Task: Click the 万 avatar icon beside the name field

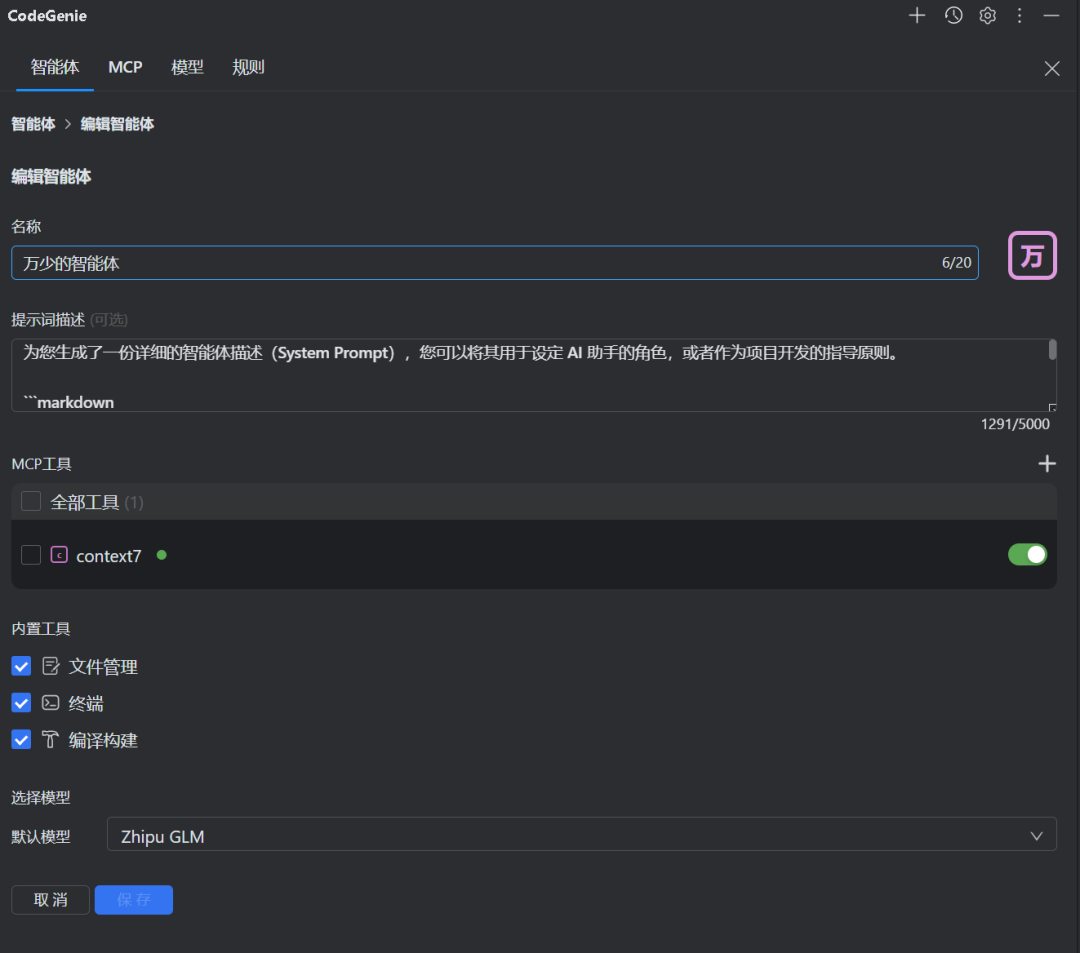Action: coord(1032,255)
